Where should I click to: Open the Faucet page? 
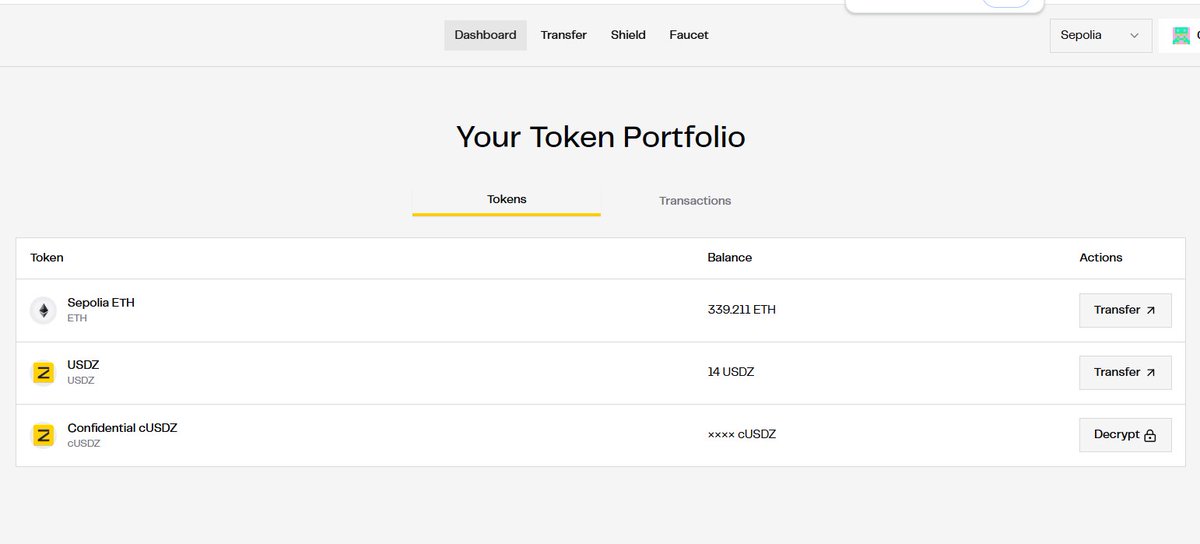[689, 35]
